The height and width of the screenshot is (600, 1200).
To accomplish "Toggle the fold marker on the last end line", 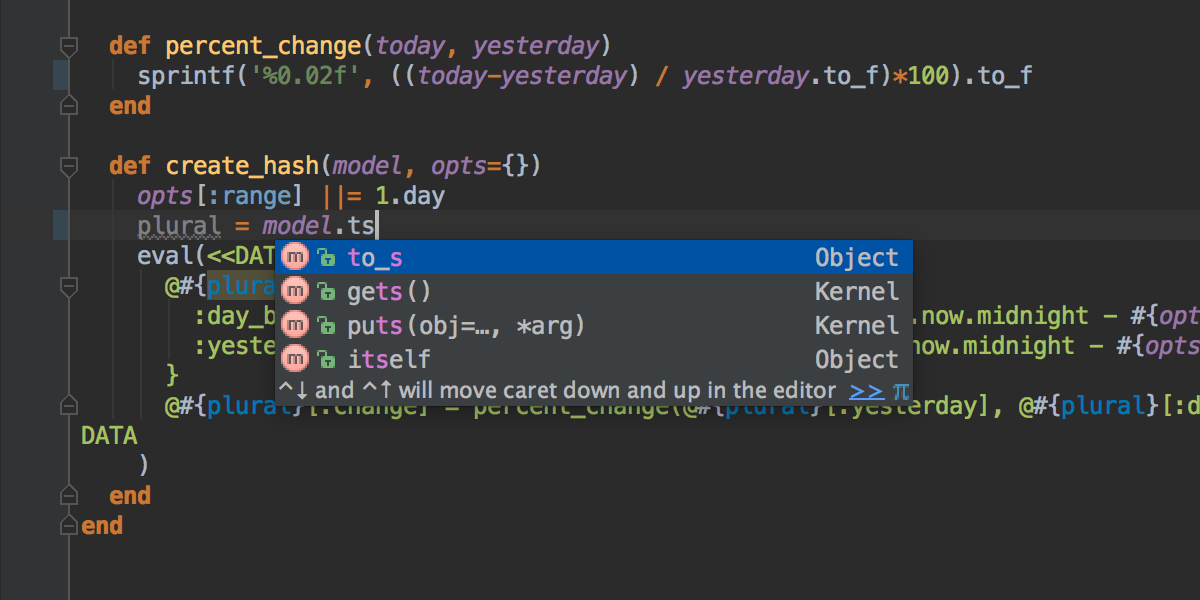I will click(x=68, y=525).
